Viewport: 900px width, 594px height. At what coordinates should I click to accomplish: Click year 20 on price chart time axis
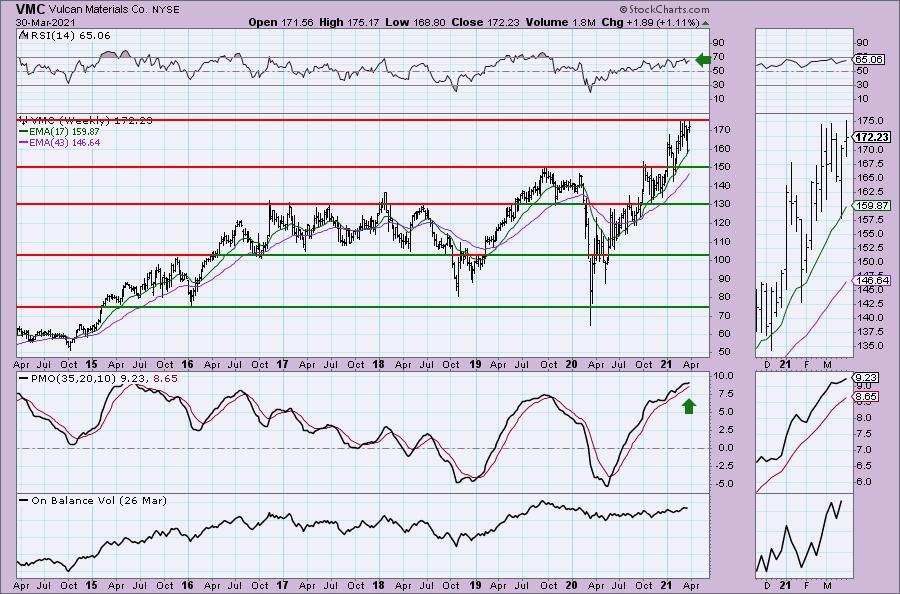pyautogui.click(x=572, y=364)
